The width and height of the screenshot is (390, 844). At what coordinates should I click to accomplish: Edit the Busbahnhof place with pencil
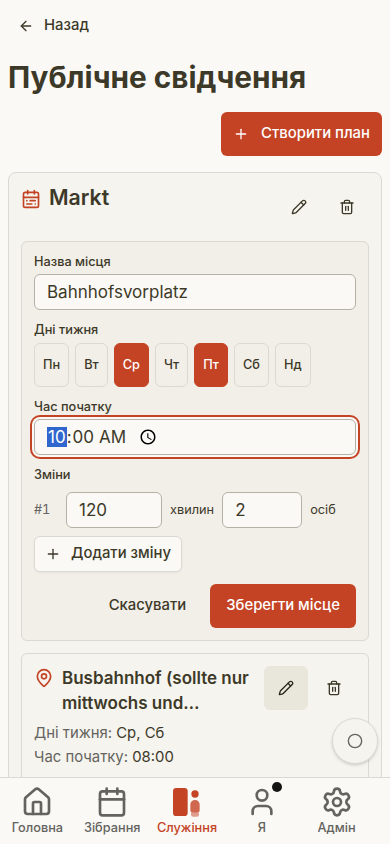[x=286, y=688]
